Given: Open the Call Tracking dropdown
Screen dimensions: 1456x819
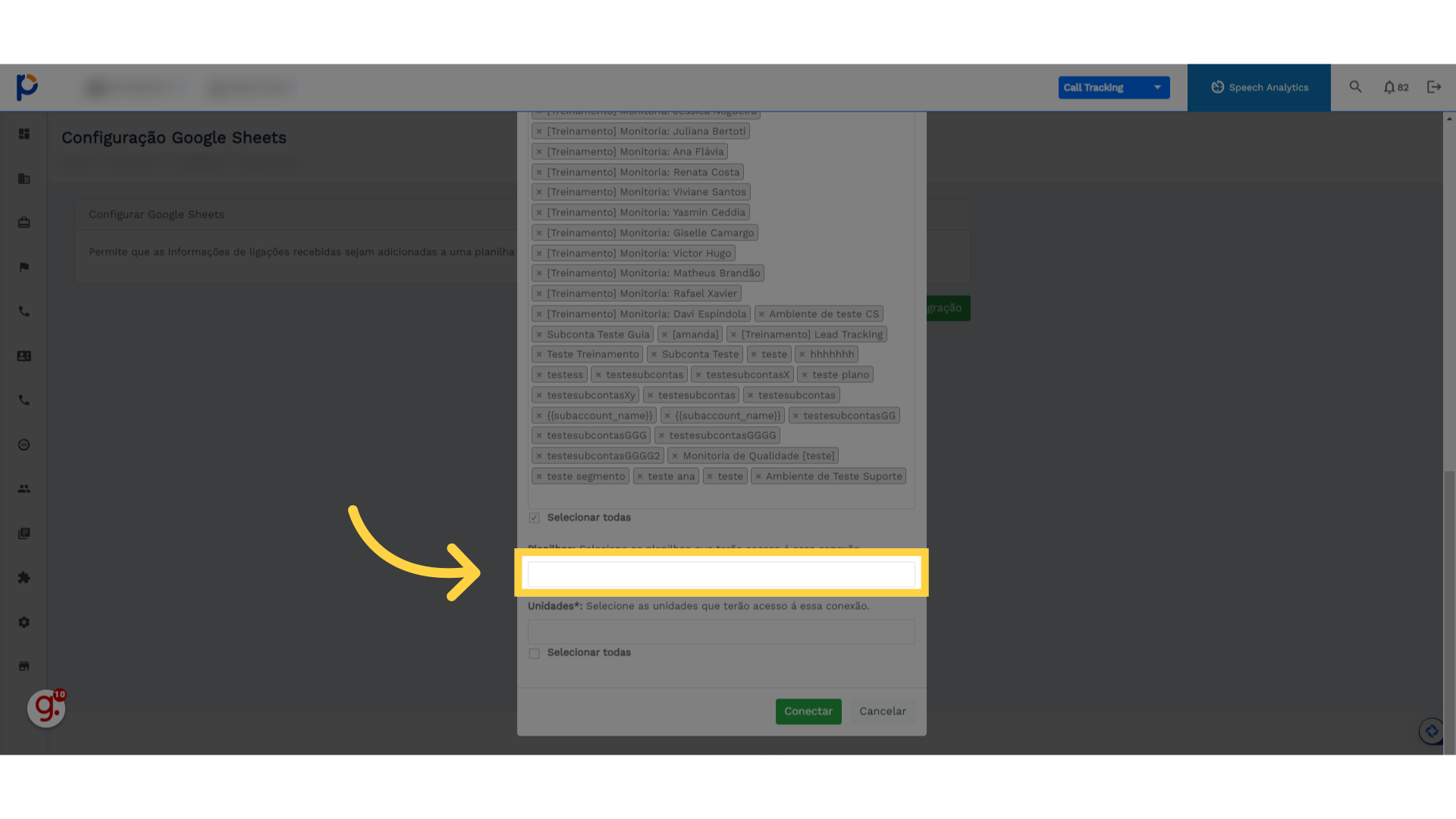Looking at the screenshot, I should pos(1113,87).
